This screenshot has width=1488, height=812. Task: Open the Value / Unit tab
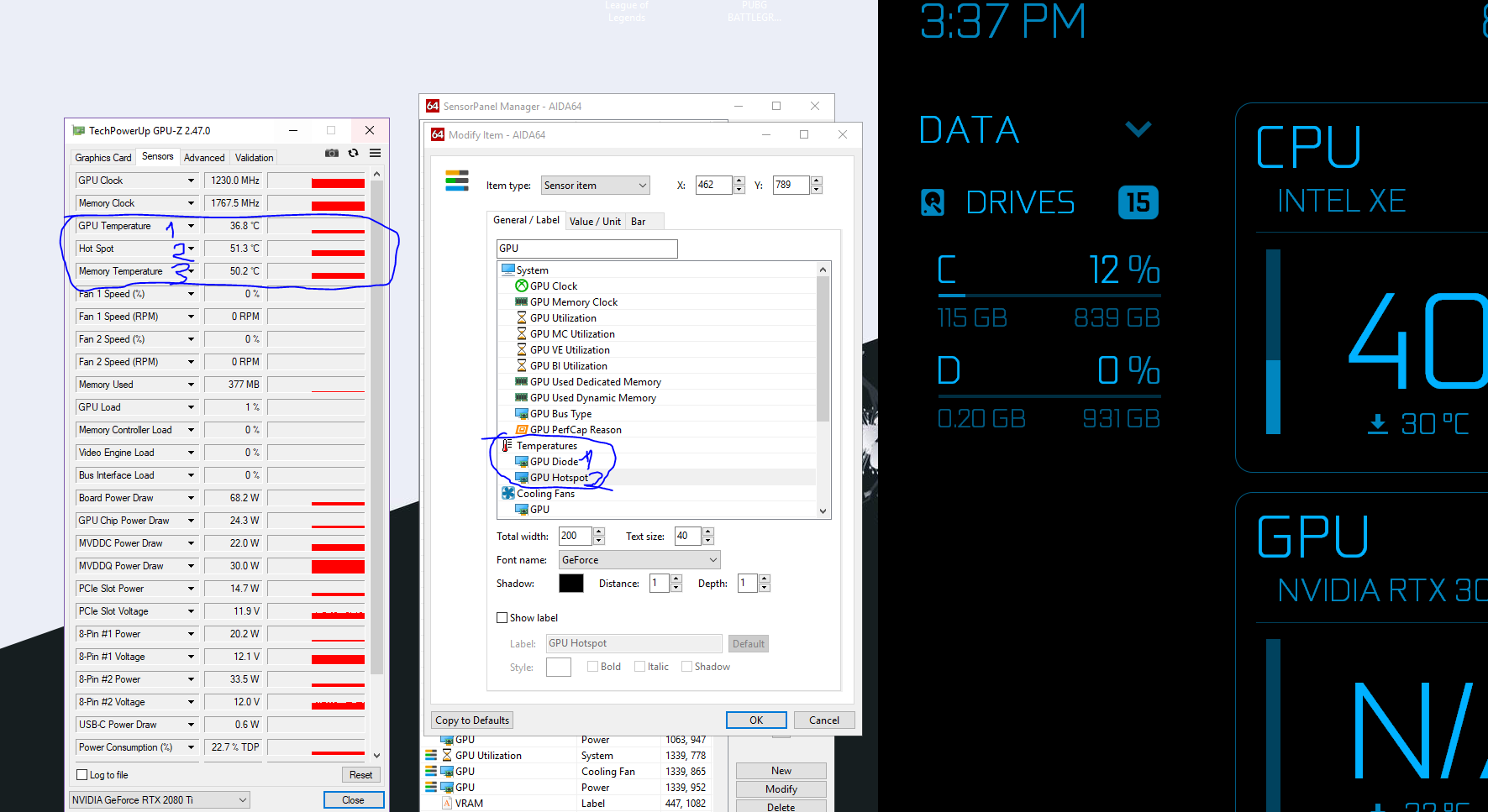point(595,222)
